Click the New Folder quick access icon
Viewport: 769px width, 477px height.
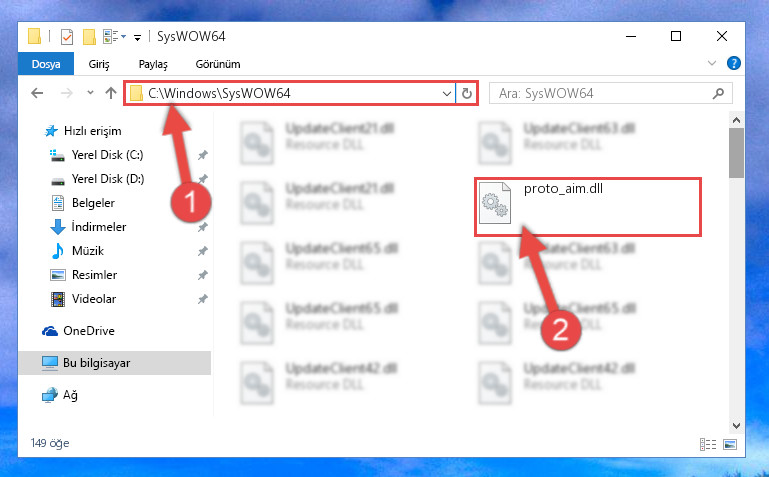coord(89,37)
